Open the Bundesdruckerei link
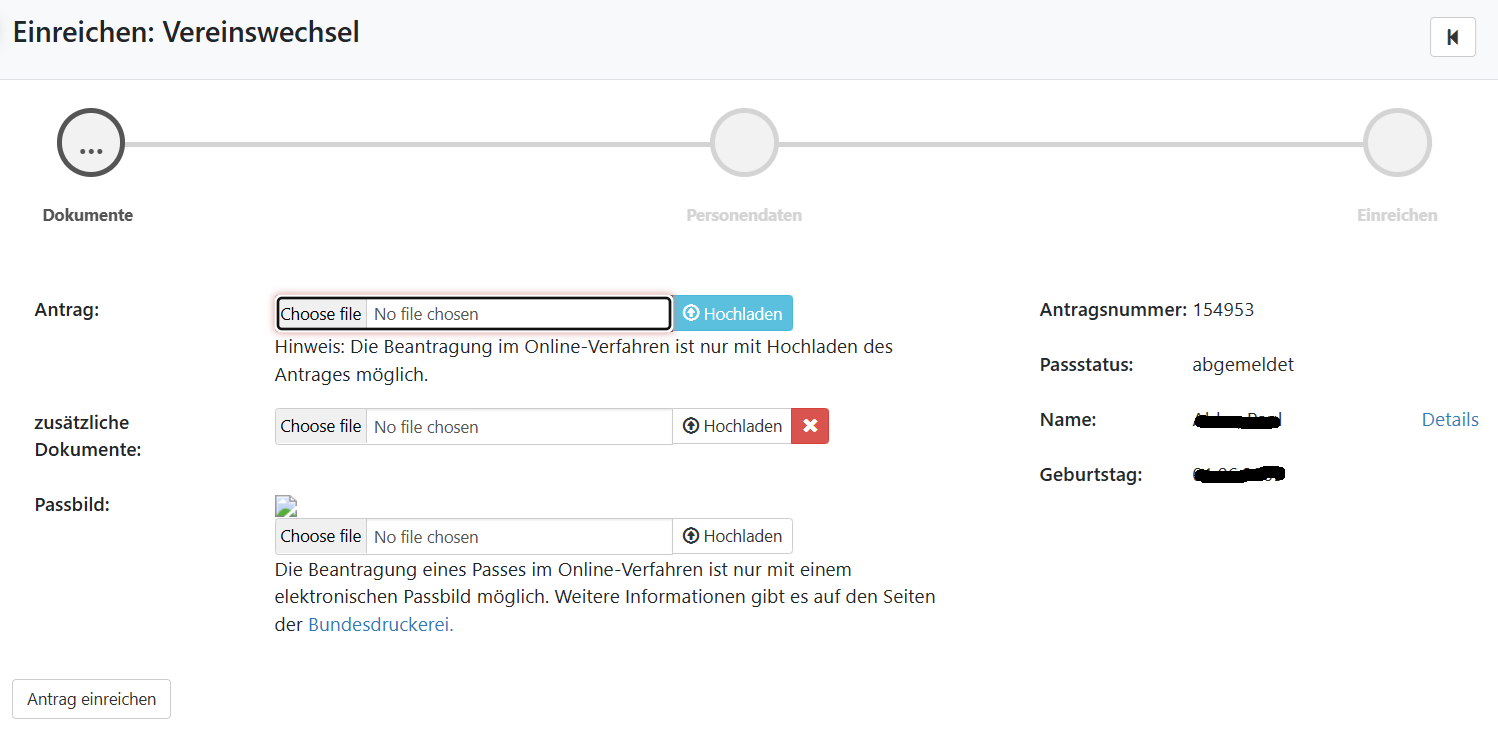The width and height of the screenshot is (1498, 731). coord(380,625)
